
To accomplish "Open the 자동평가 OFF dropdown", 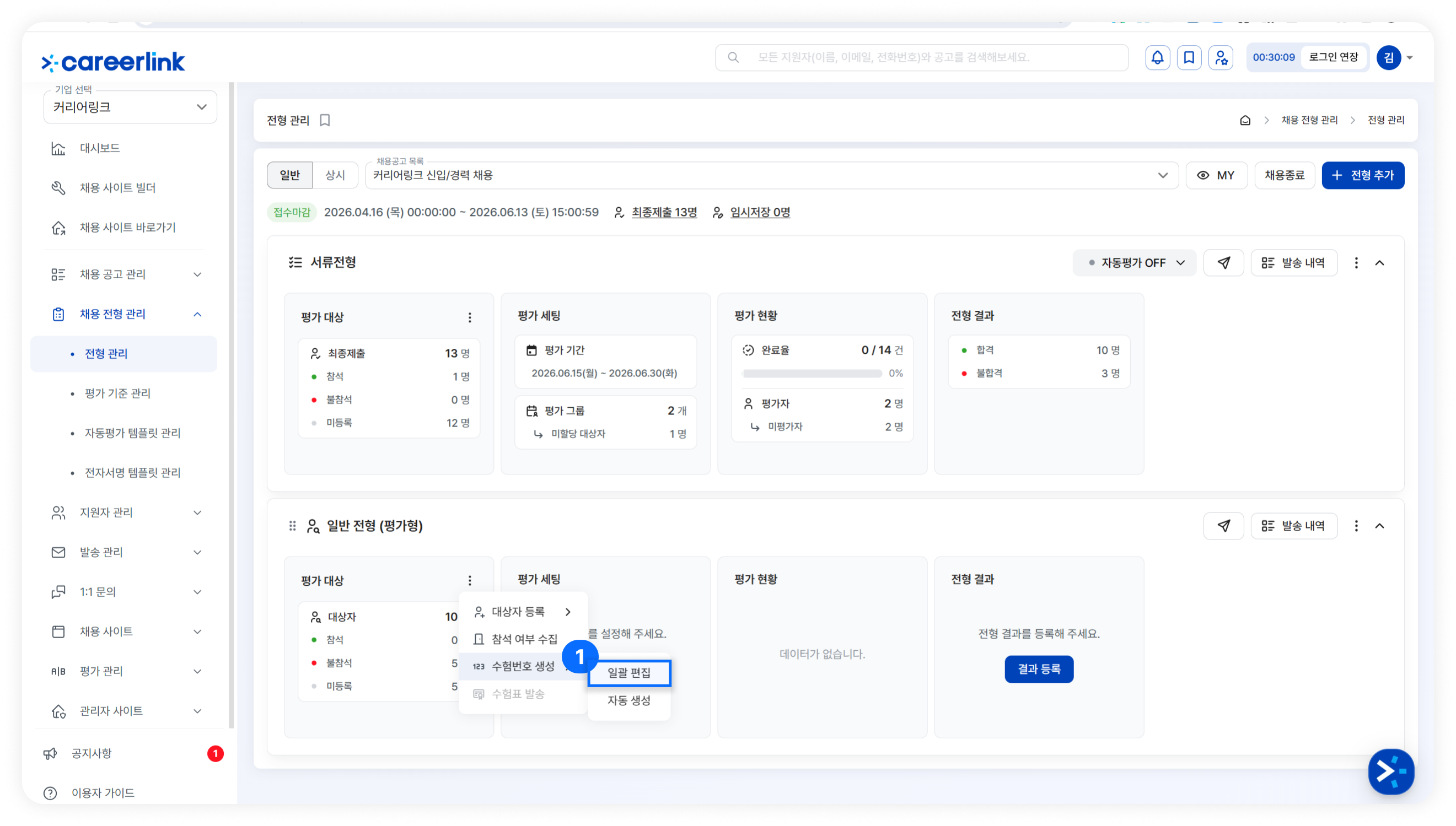I will pos(1134,263).
